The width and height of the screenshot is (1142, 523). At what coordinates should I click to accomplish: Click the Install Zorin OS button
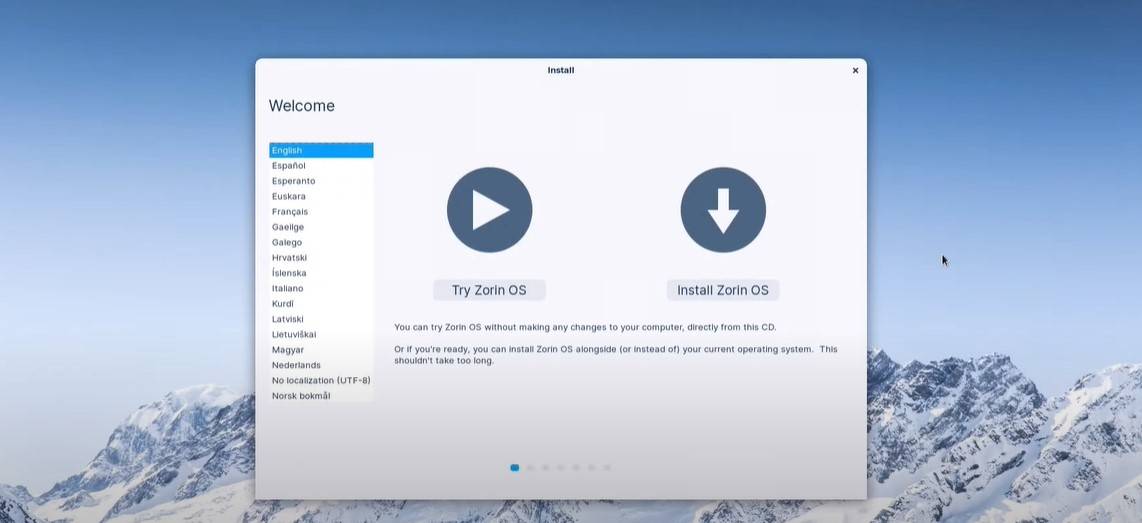click(x=723, y=290)
